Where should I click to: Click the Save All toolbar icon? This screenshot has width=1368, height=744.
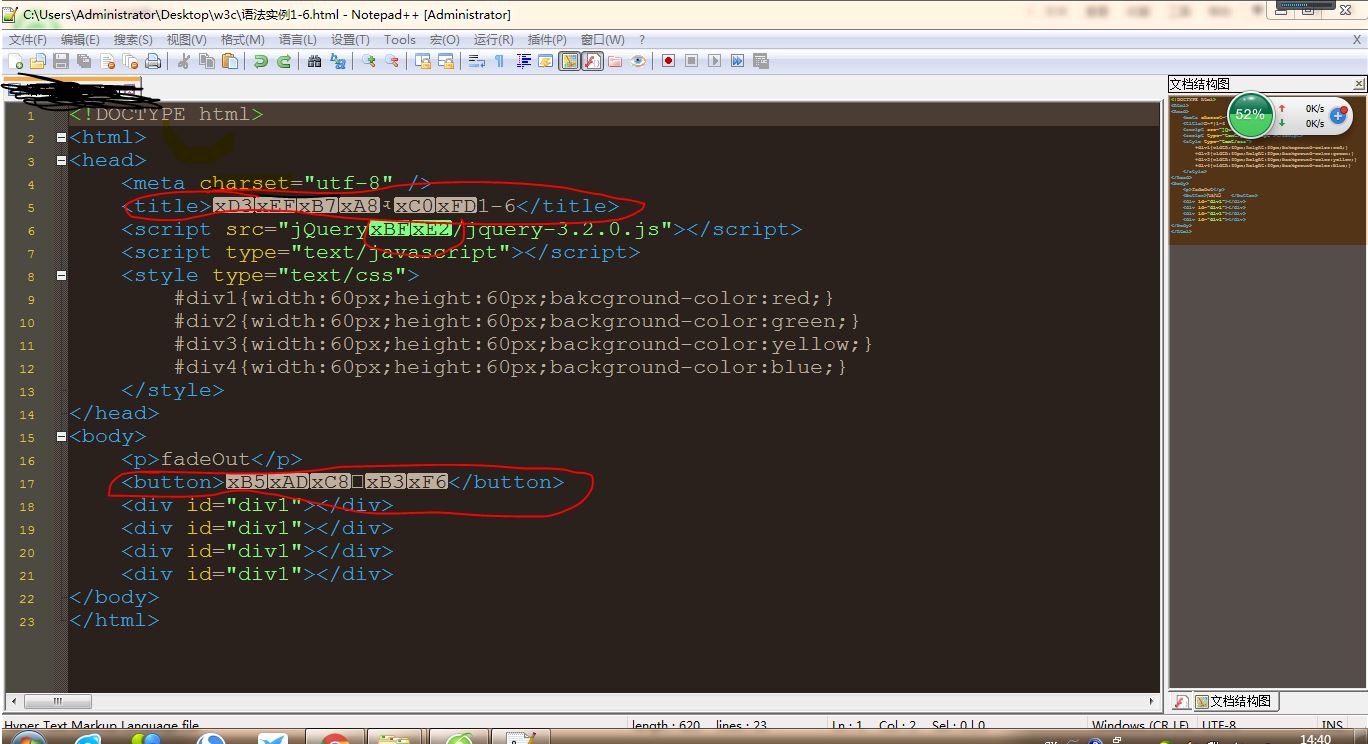(84, 61)
